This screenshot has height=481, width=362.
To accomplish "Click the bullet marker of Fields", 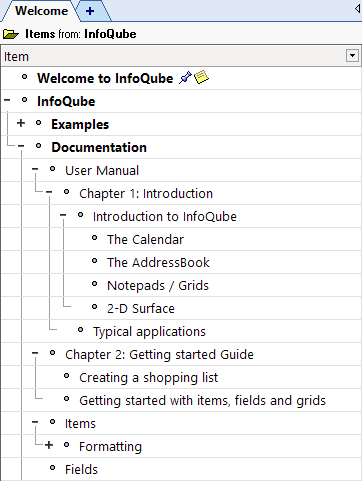I will pos(52,468).
